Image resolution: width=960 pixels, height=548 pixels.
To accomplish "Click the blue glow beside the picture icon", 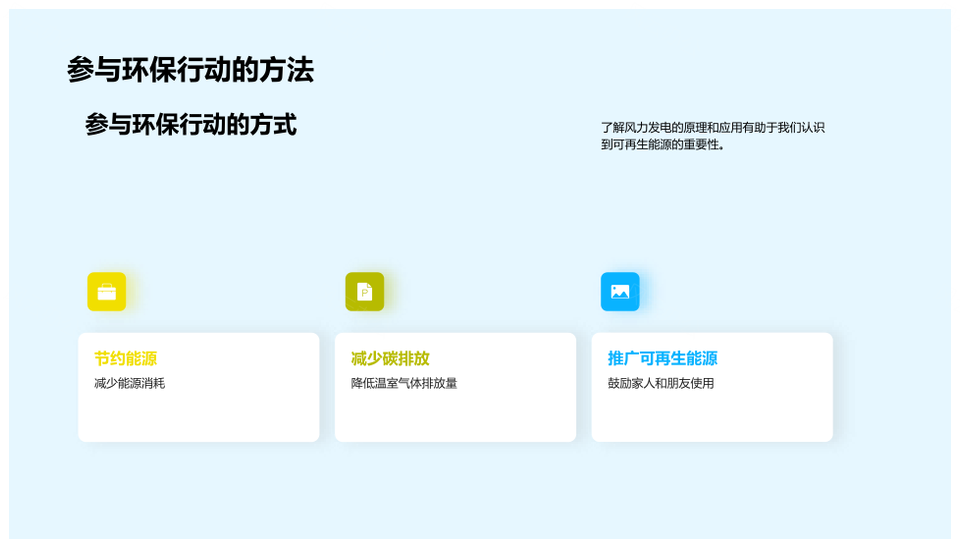I will [645, 292].
